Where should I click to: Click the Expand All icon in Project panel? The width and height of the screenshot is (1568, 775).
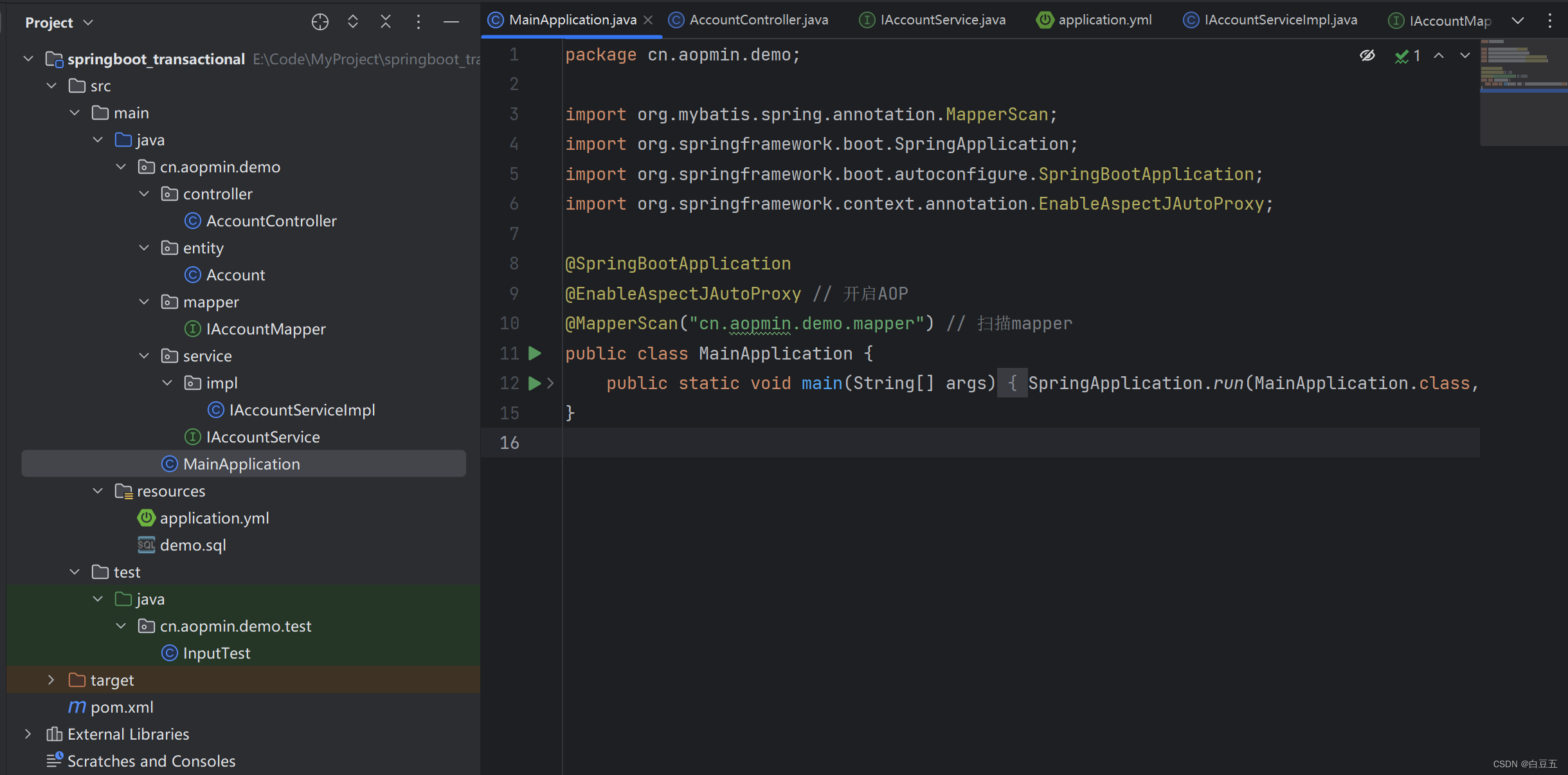352,22
